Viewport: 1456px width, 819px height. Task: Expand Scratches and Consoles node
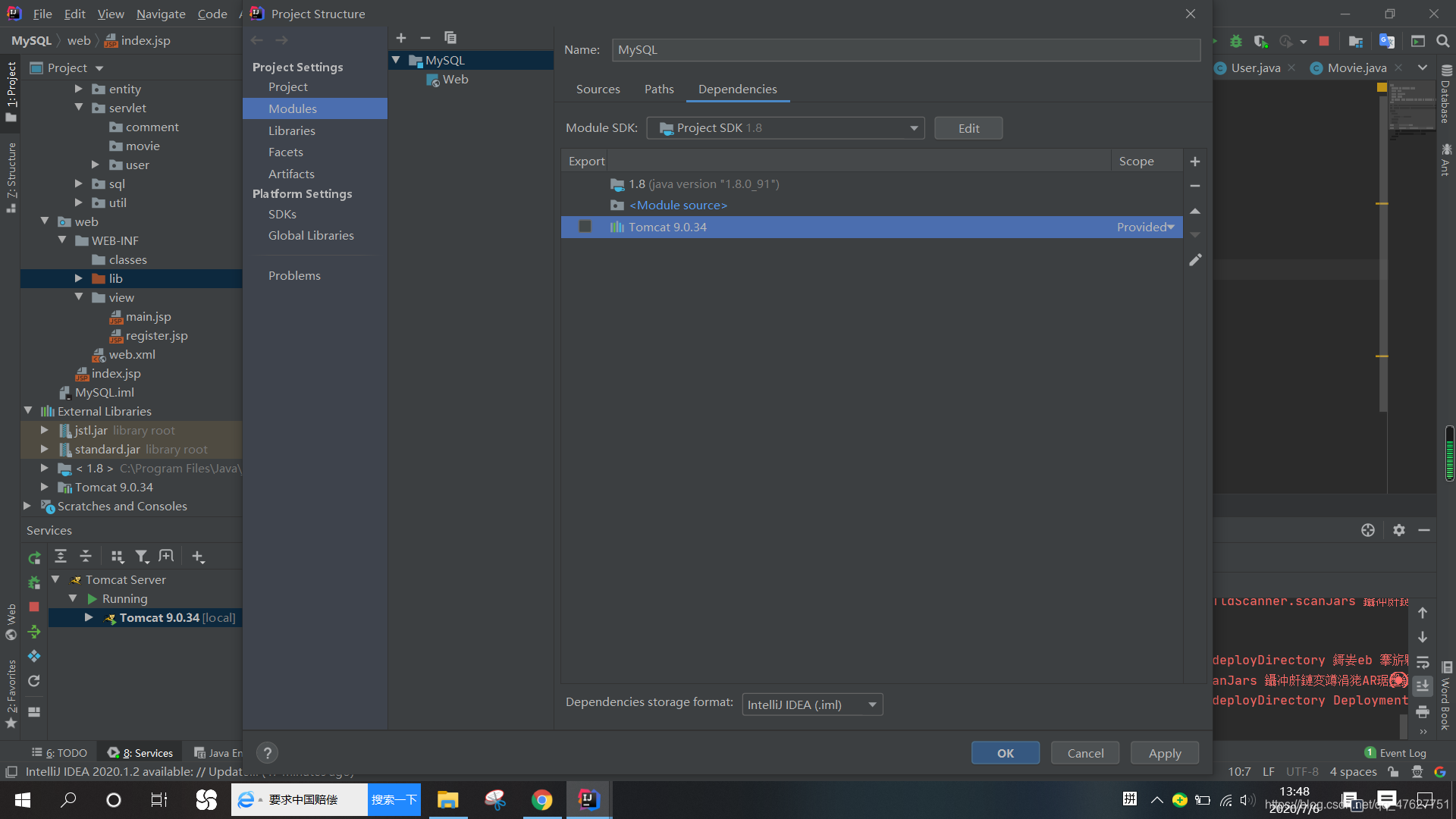coord(28,506)
